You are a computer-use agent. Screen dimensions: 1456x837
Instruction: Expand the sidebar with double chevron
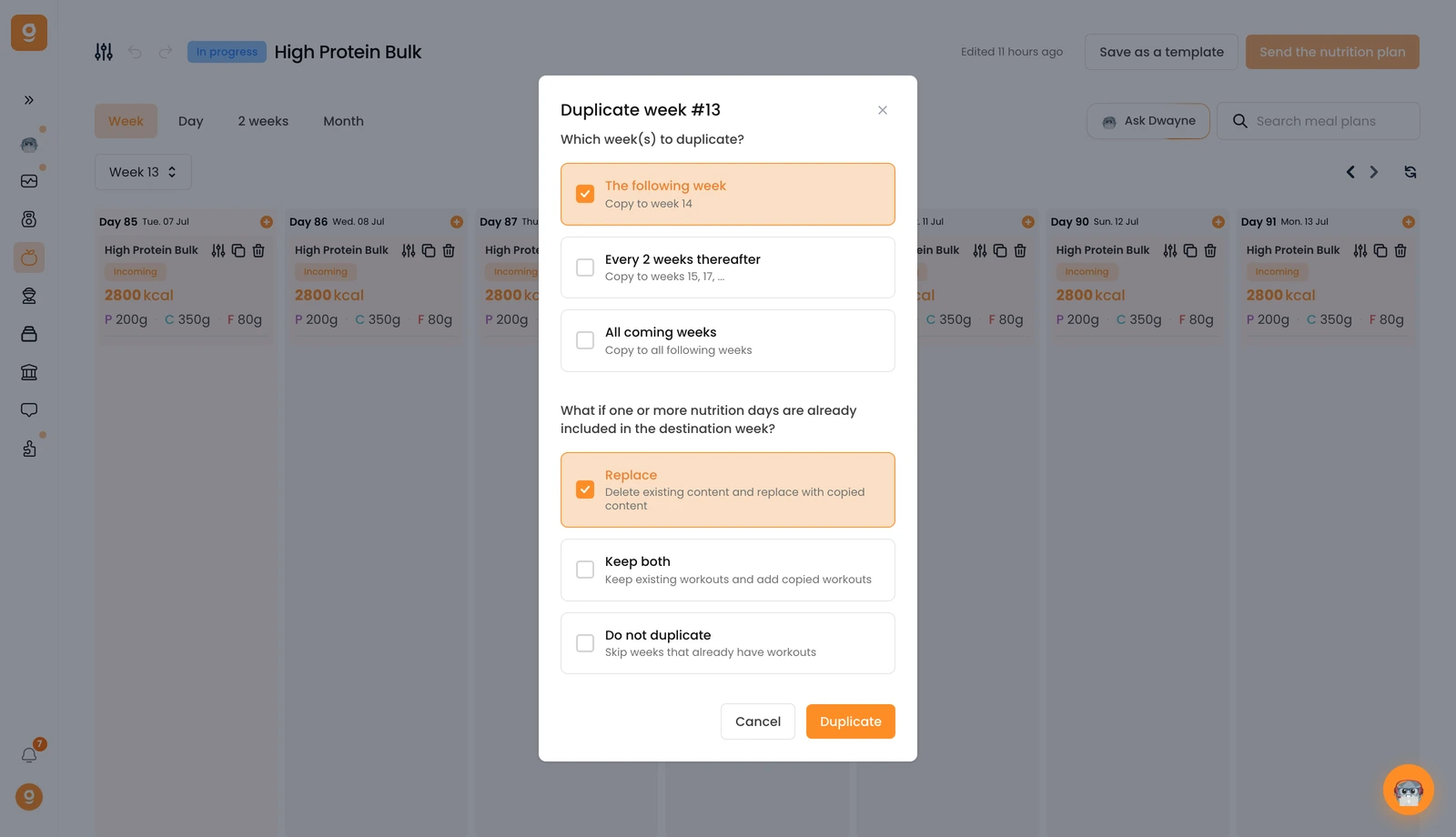29,100
